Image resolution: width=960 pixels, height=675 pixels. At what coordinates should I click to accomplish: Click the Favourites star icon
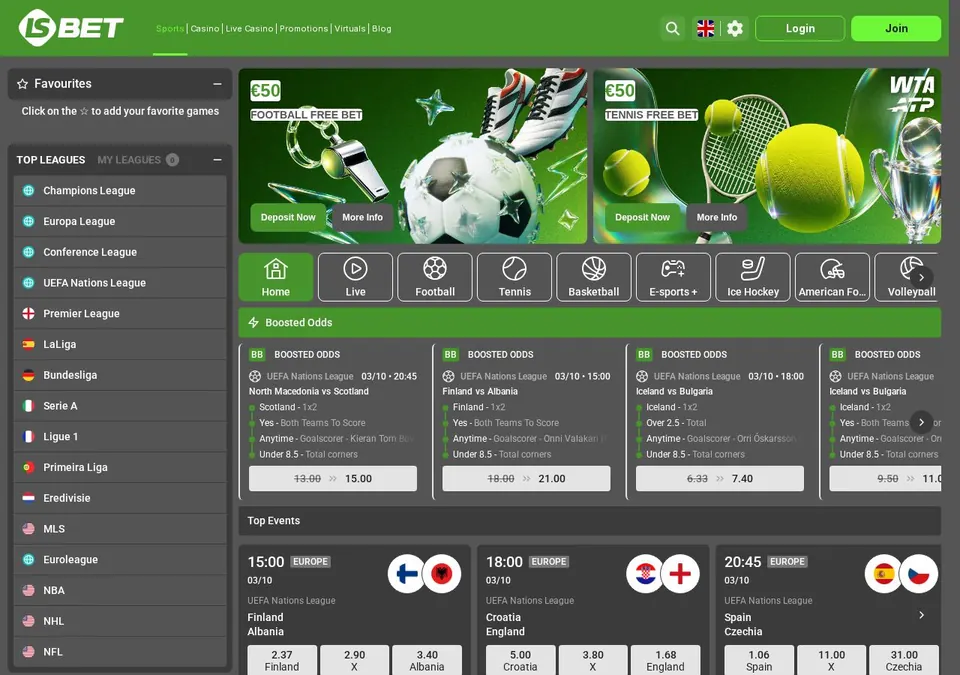[23, 84]
